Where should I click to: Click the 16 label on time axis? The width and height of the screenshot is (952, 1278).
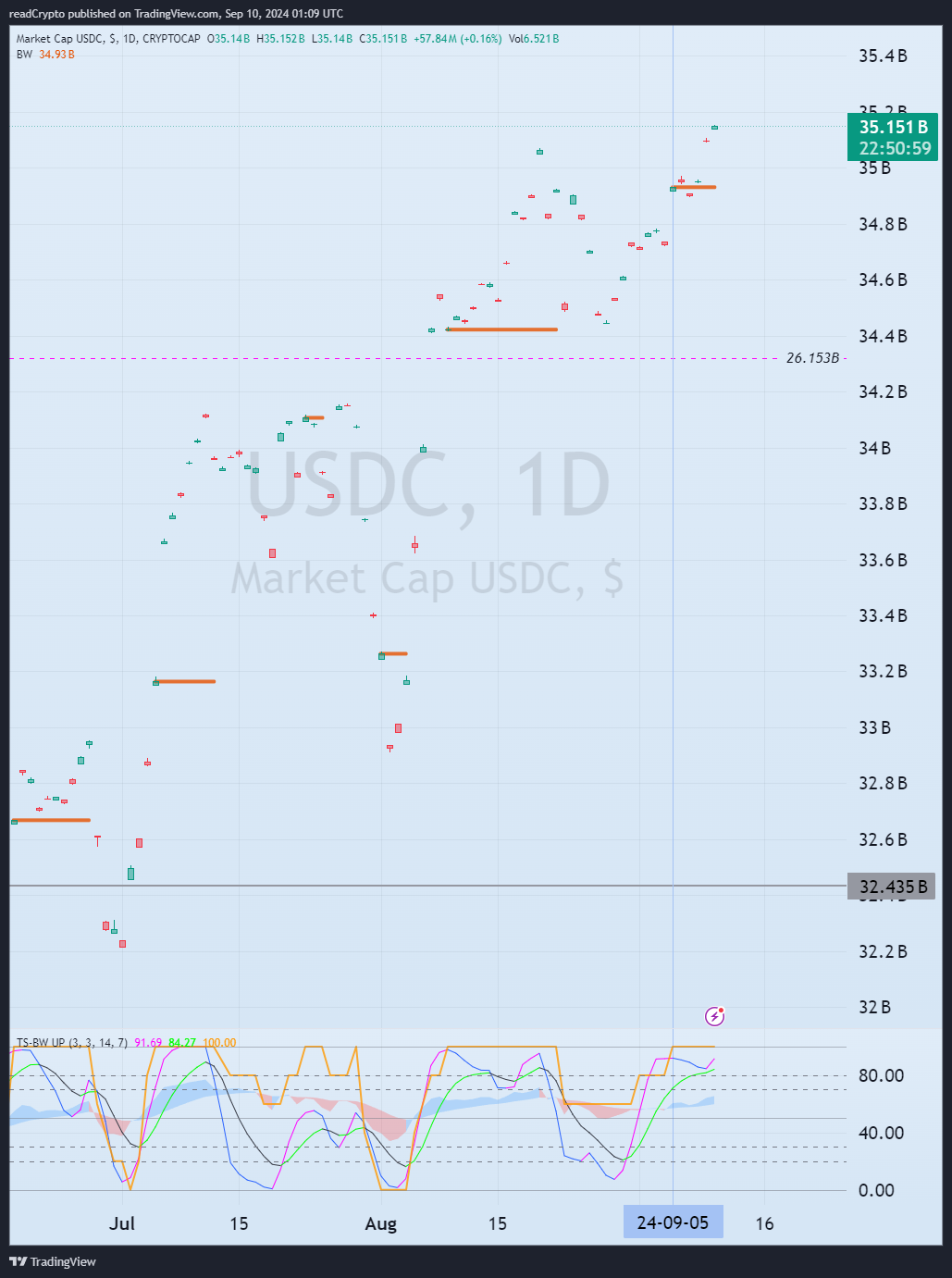[764, 1223]
